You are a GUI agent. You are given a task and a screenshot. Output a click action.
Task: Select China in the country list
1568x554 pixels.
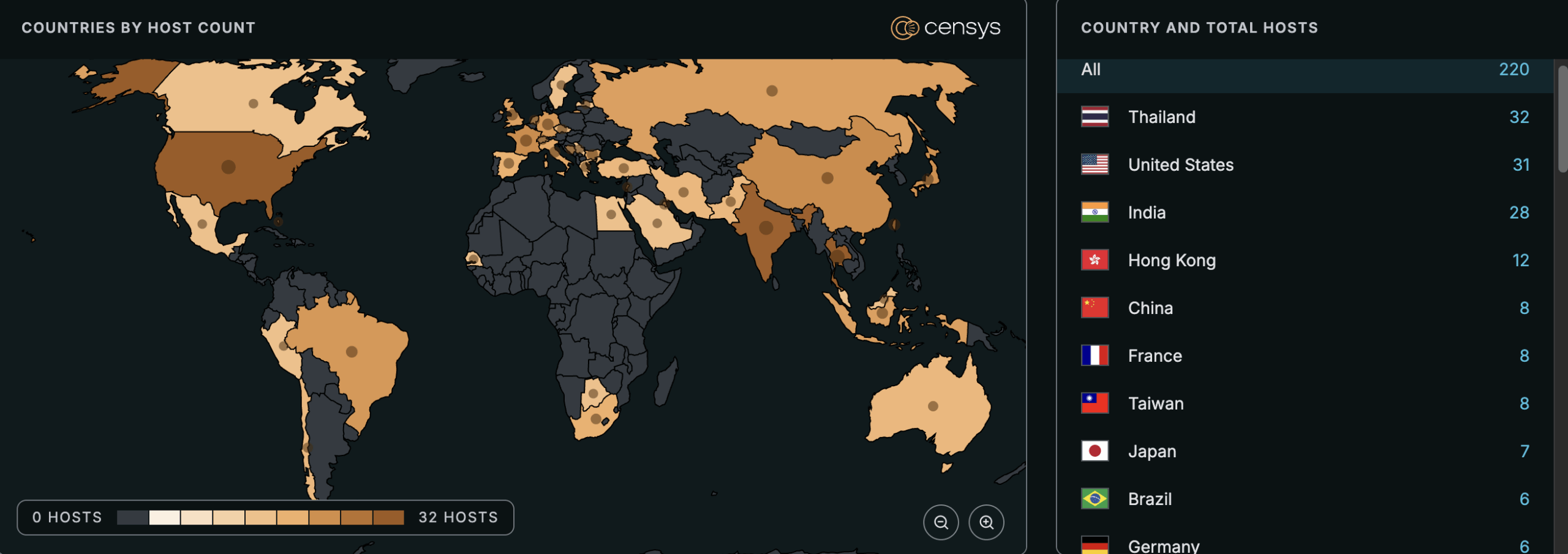[x=1150, y=307]
